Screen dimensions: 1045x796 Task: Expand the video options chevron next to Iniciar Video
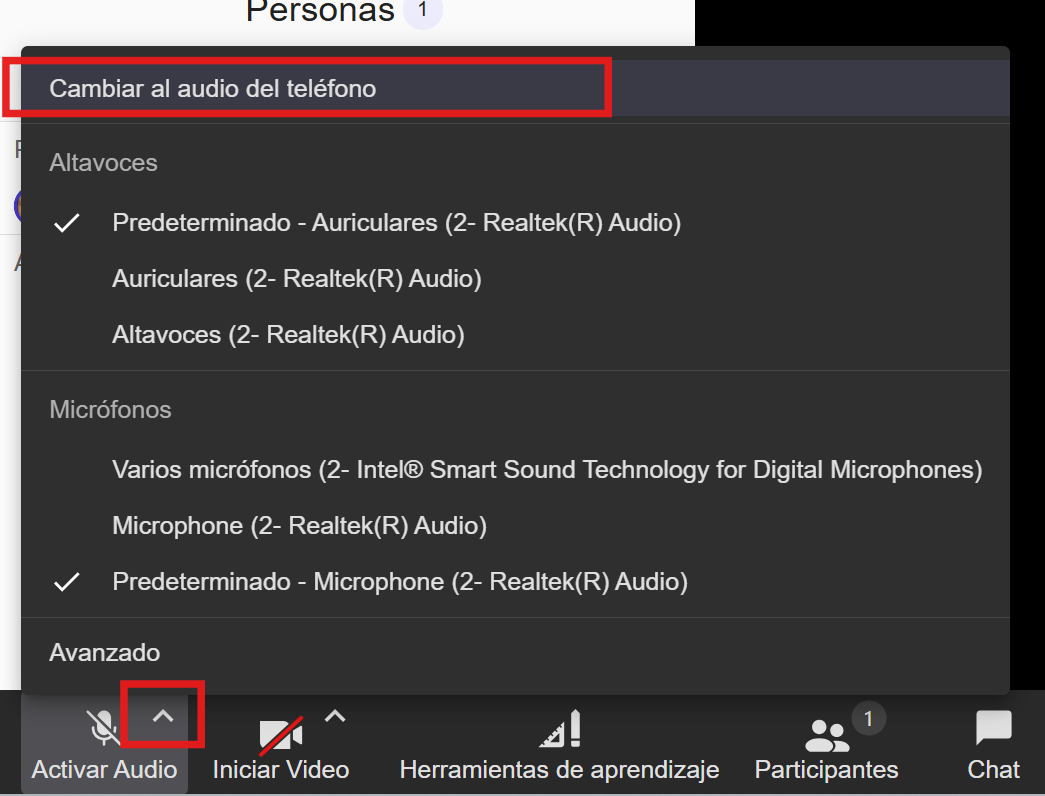click(335, 717)
